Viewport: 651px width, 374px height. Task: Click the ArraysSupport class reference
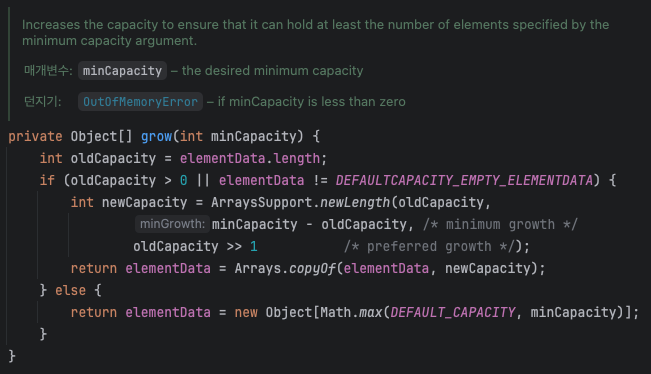(x=262, y=202)
